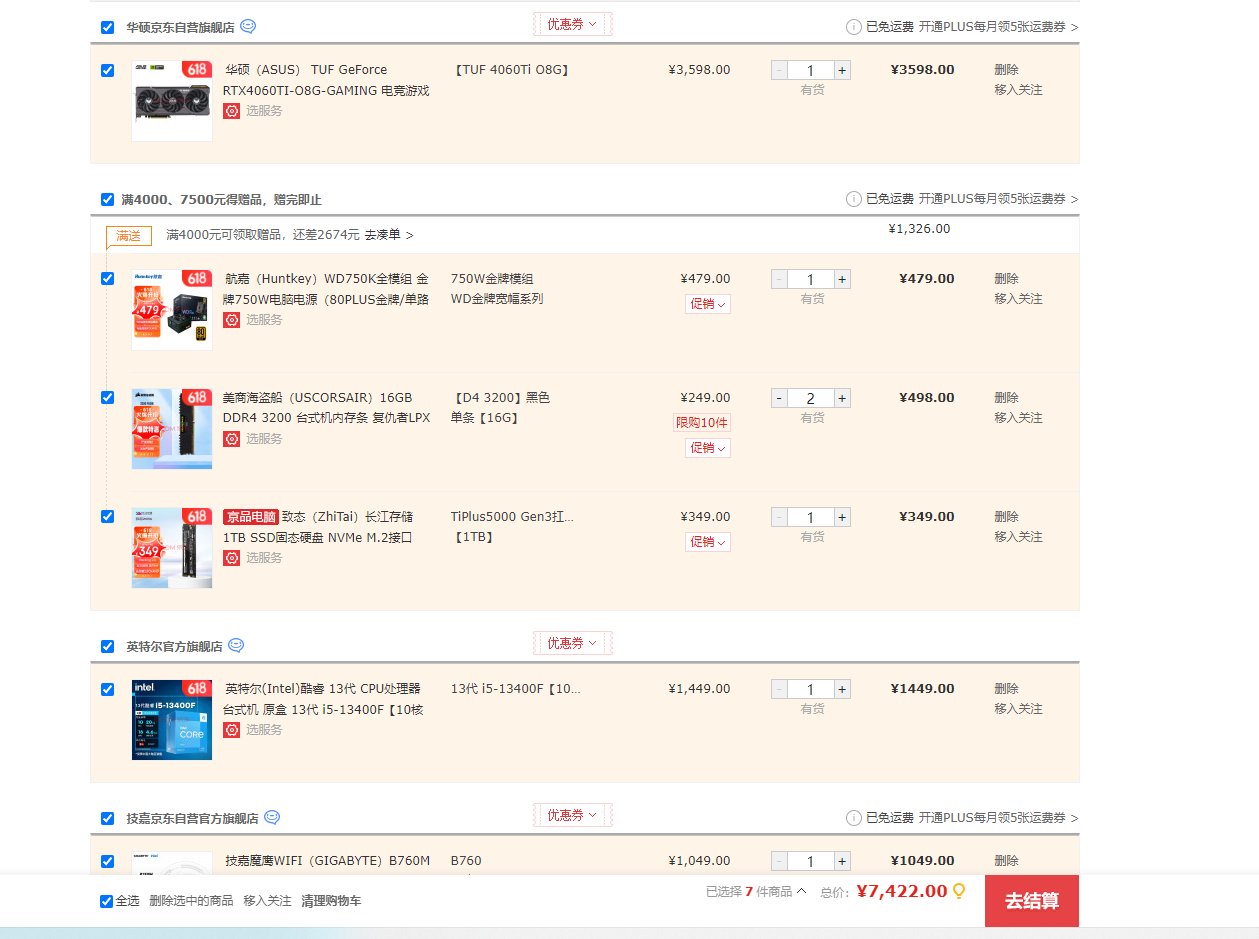The height and width of the screenshot is (939, 1259).
Task: Move Corsair memory to 关注 list
Action: point(1018,418)
